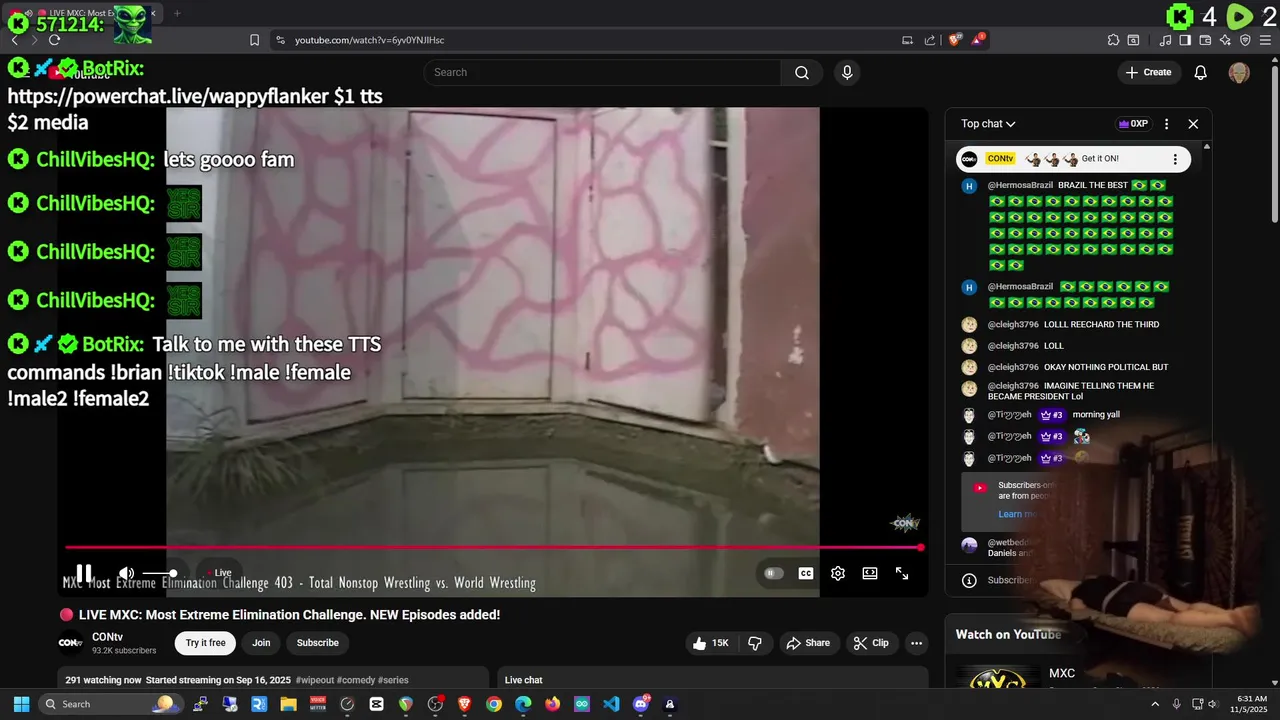
Task: Click the chat message LOLLL REECHARD THE THIRD
Action: click(1101, 324)
